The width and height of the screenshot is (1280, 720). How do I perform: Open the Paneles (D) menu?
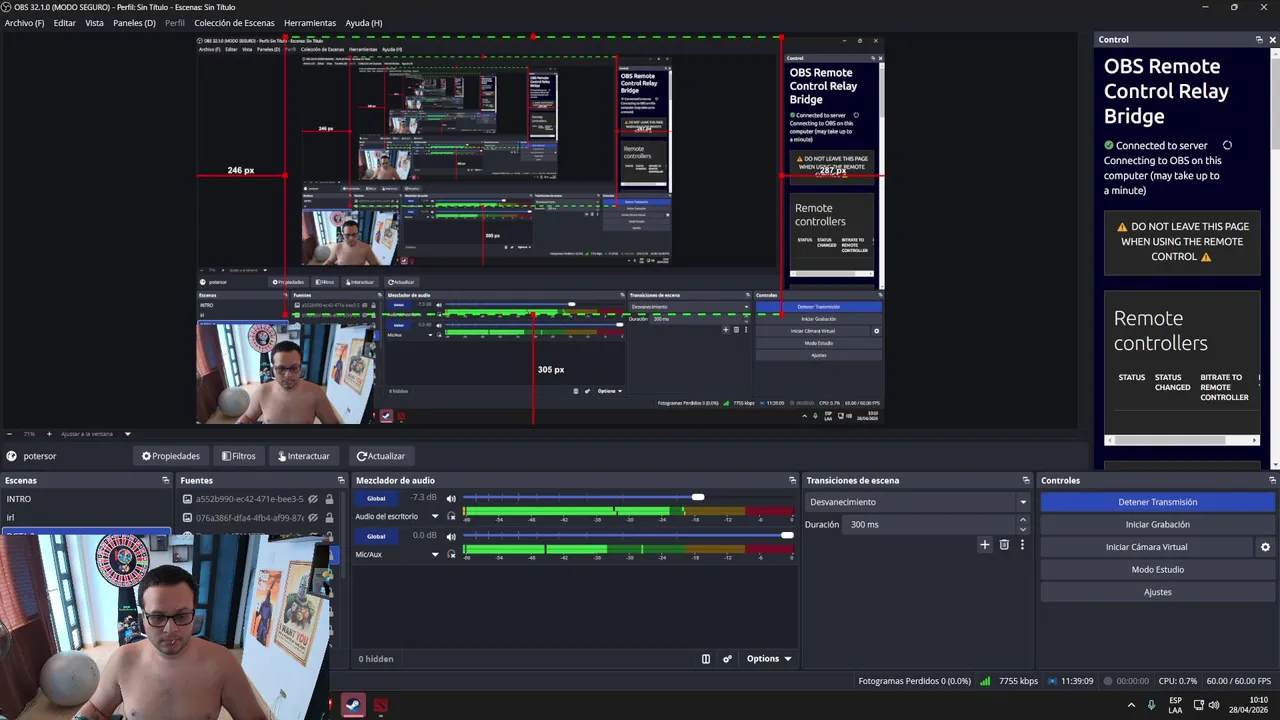tap(134, 23)
